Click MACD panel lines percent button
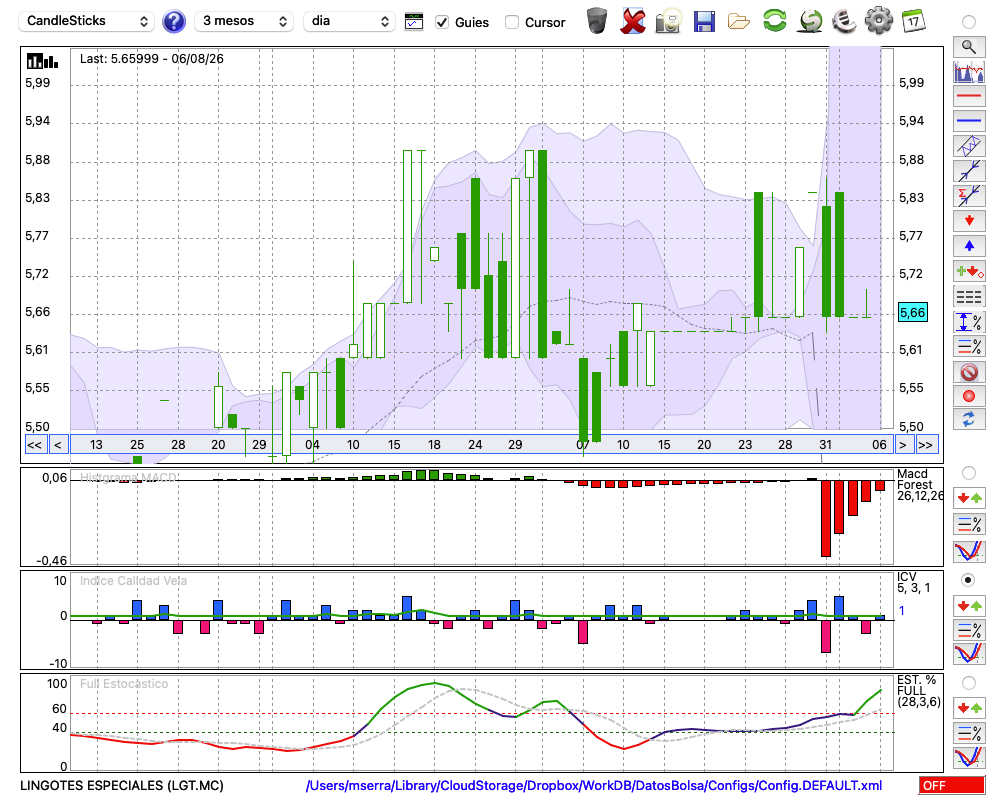 (x=969, y=524)
